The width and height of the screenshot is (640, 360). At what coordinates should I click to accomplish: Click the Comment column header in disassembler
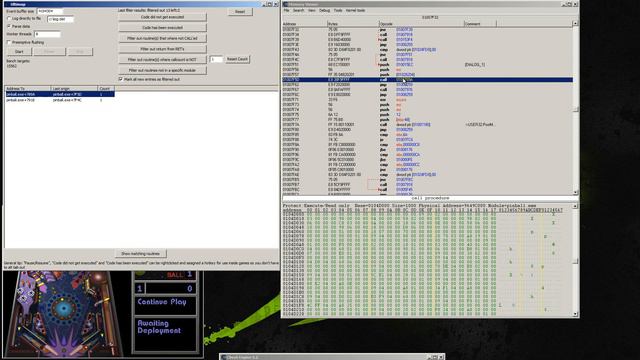tap(480, 24)
